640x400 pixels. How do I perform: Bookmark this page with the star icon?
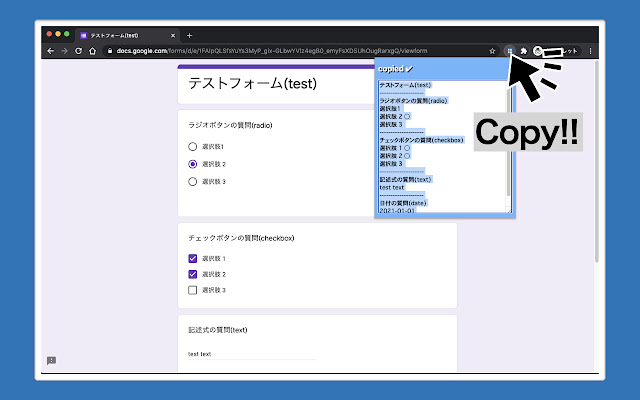[492, 51]
